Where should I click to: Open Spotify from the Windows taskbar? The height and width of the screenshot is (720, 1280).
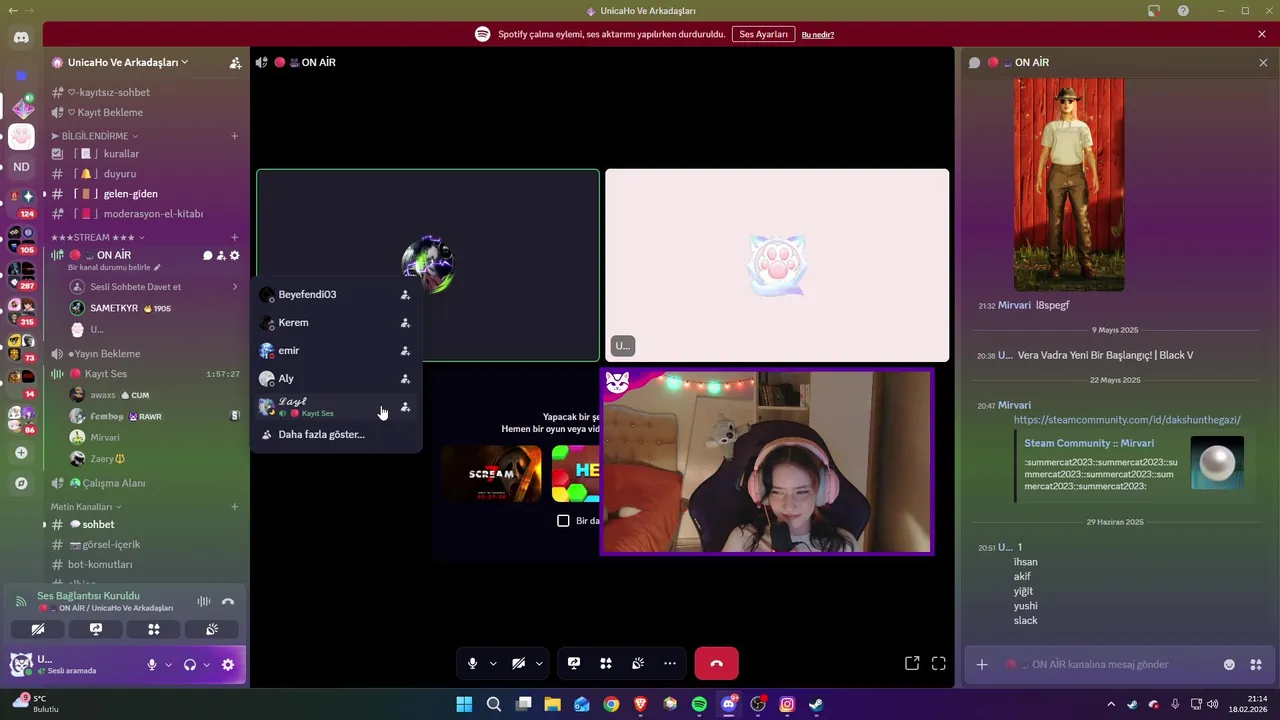(x=699, y=704)
